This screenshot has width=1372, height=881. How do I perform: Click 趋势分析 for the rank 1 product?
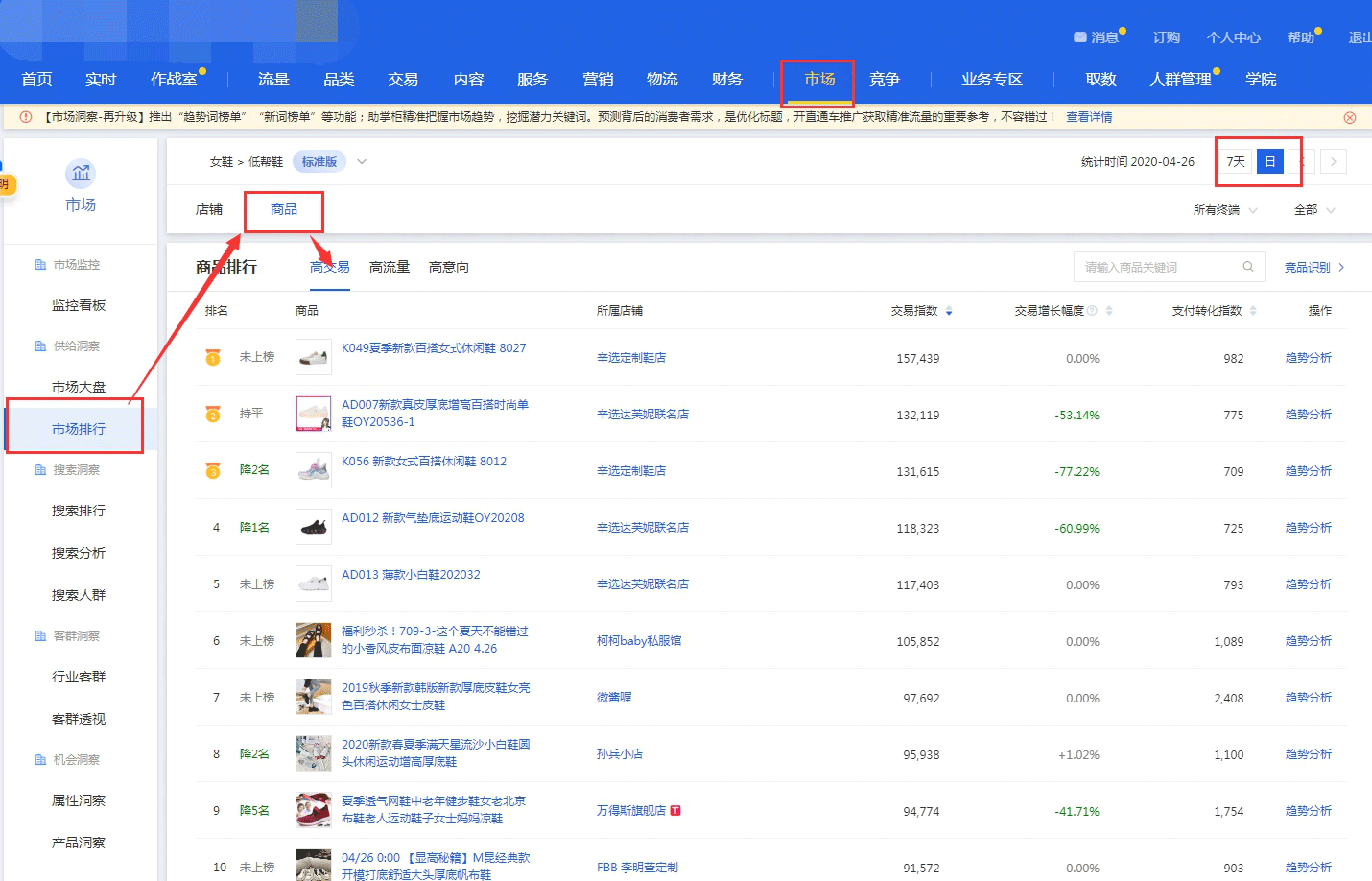tap(1308, 358)
